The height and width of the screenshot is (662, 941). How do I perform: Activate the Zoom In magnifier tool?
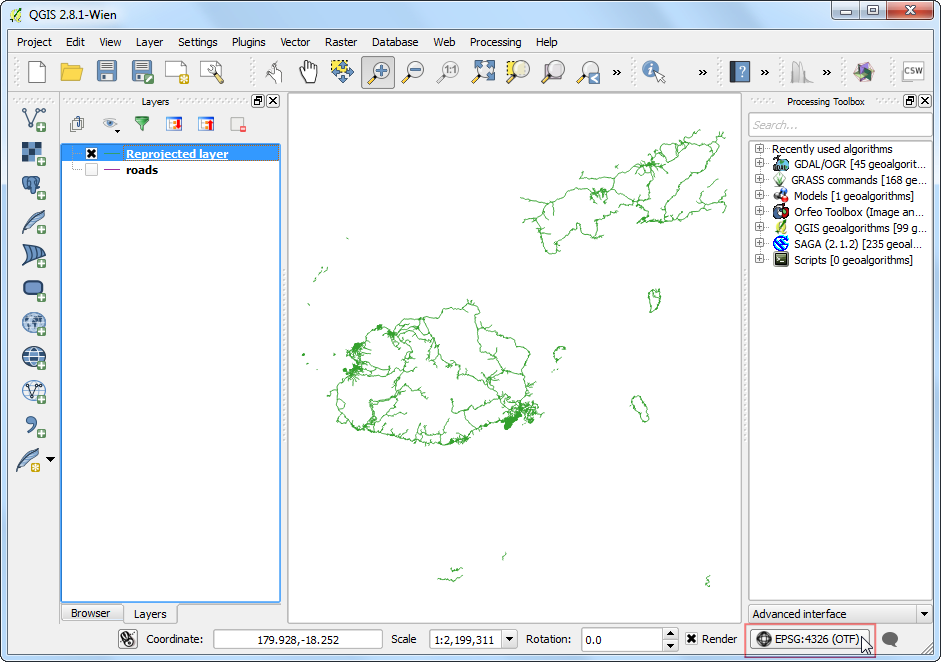(x=378, y=71)
